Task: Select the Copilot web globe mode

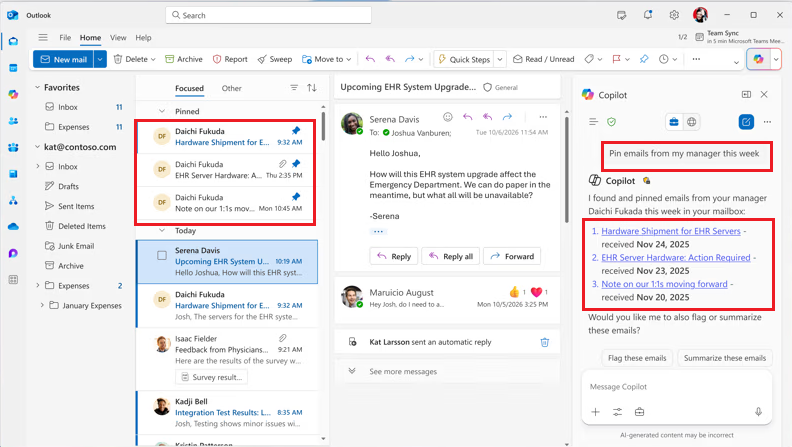Action: pos(691,122)
